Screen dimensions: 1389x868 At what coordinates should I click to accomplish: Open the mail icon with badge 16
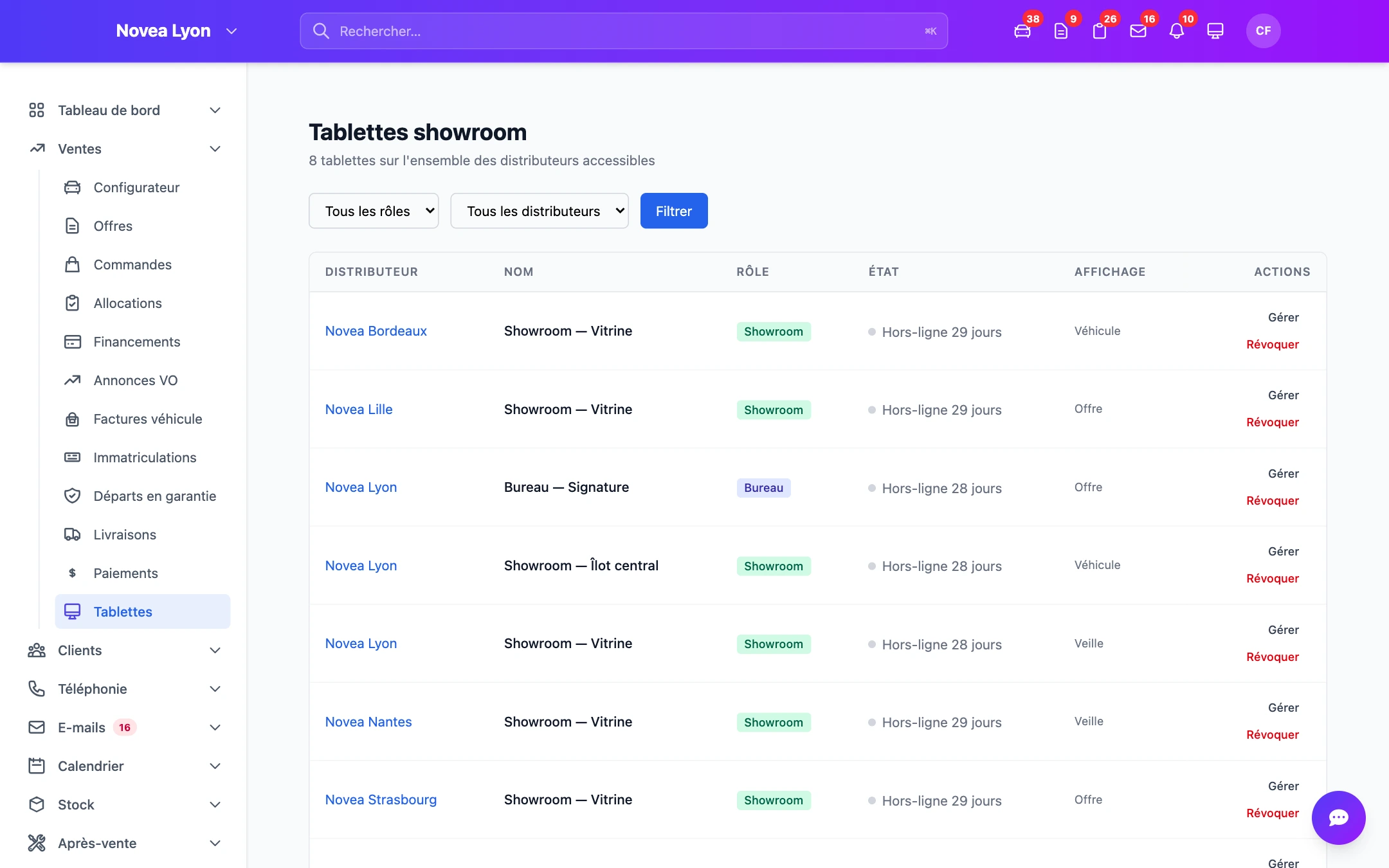(x=1138, y=31)
